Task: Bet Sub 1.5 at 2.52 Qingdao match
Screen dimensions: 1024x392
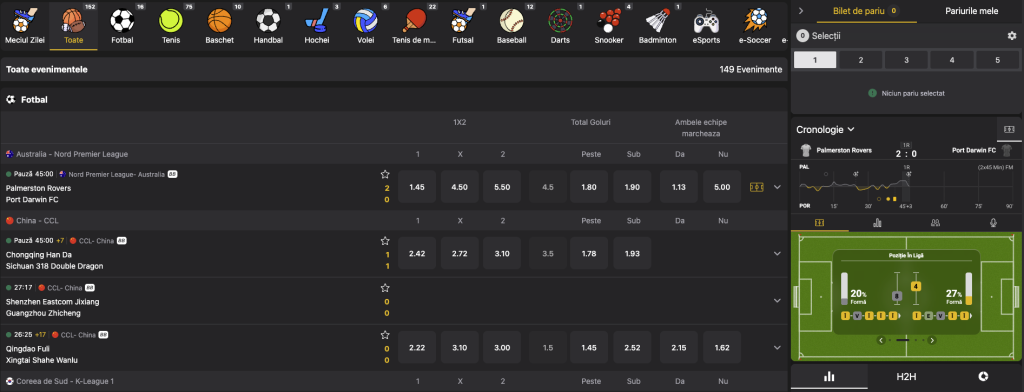Action: point(632,348)
